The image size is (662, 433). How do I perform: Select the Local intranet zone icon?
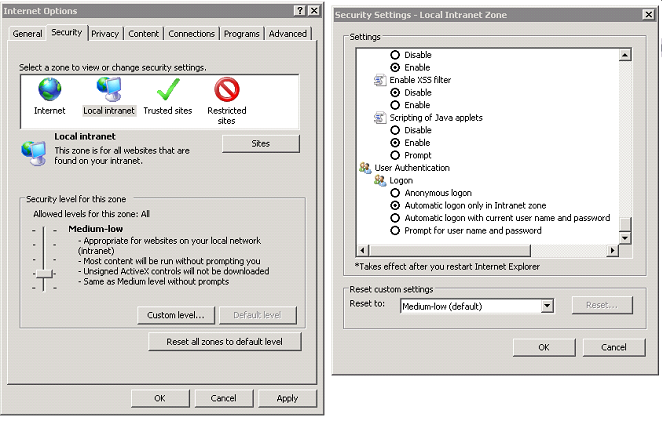tap(109, 89)
